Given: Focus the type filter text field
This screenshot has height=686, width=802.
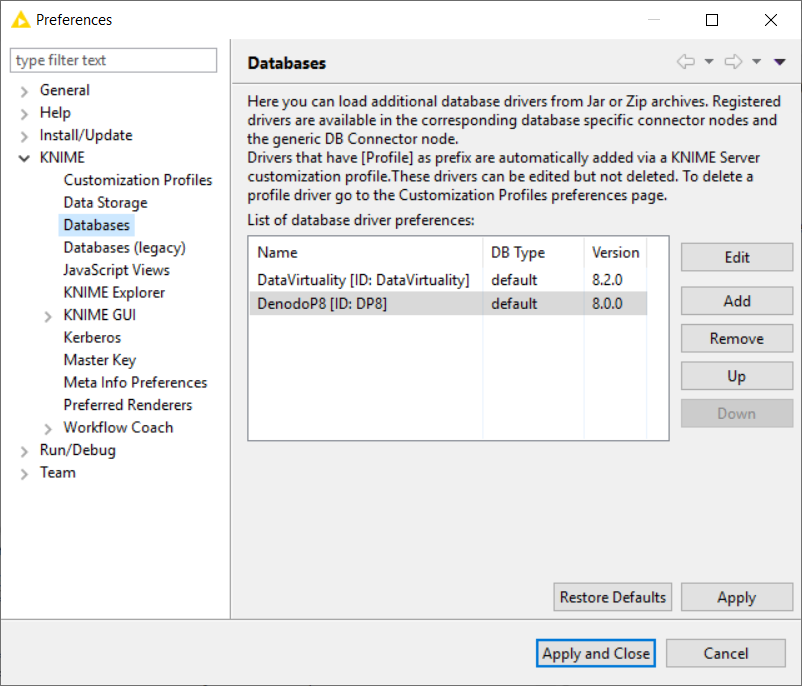Looking at the screenshot, I should tap(114, 60).
